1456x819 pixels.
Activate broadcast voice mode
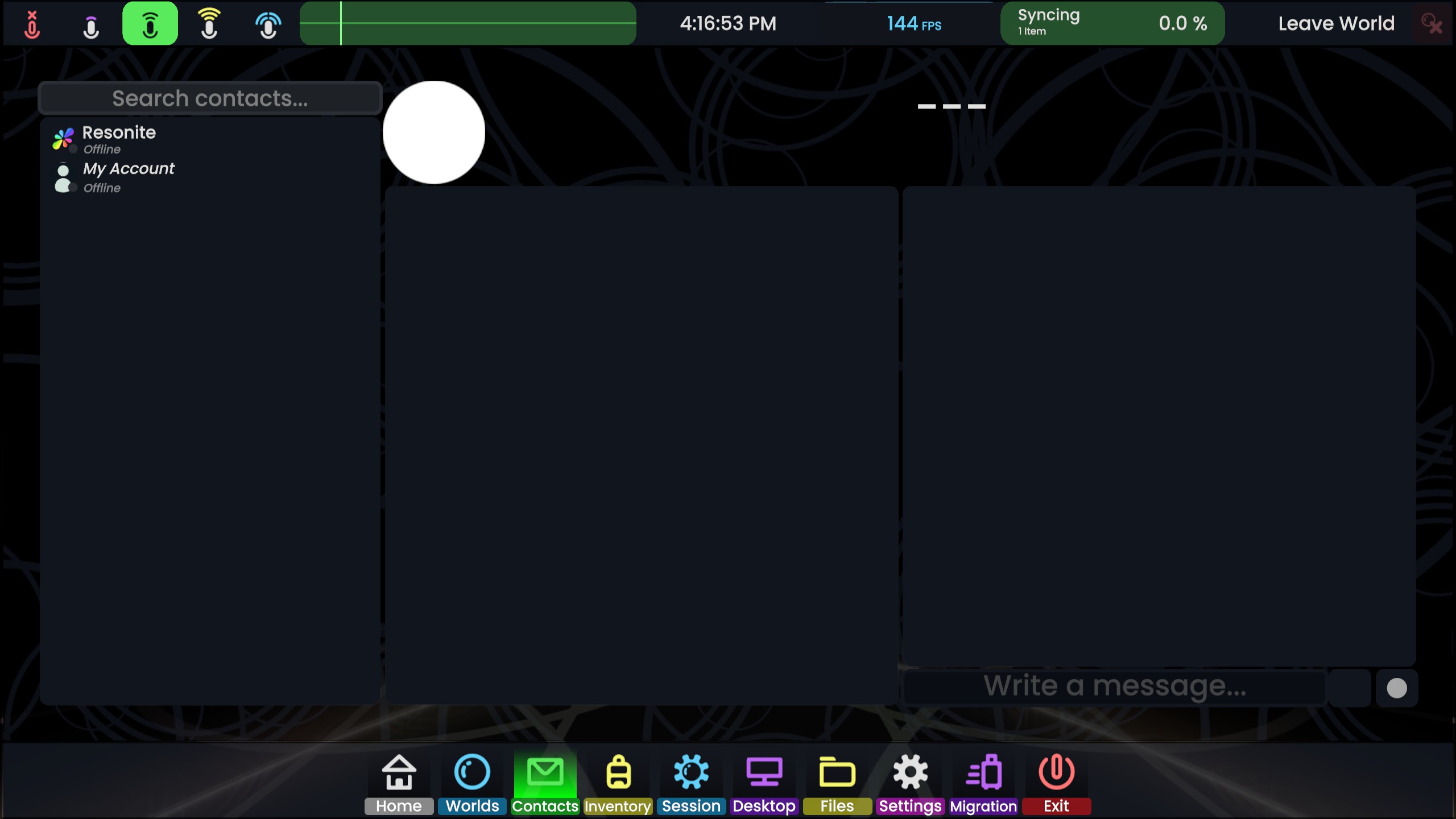[268, 24]
